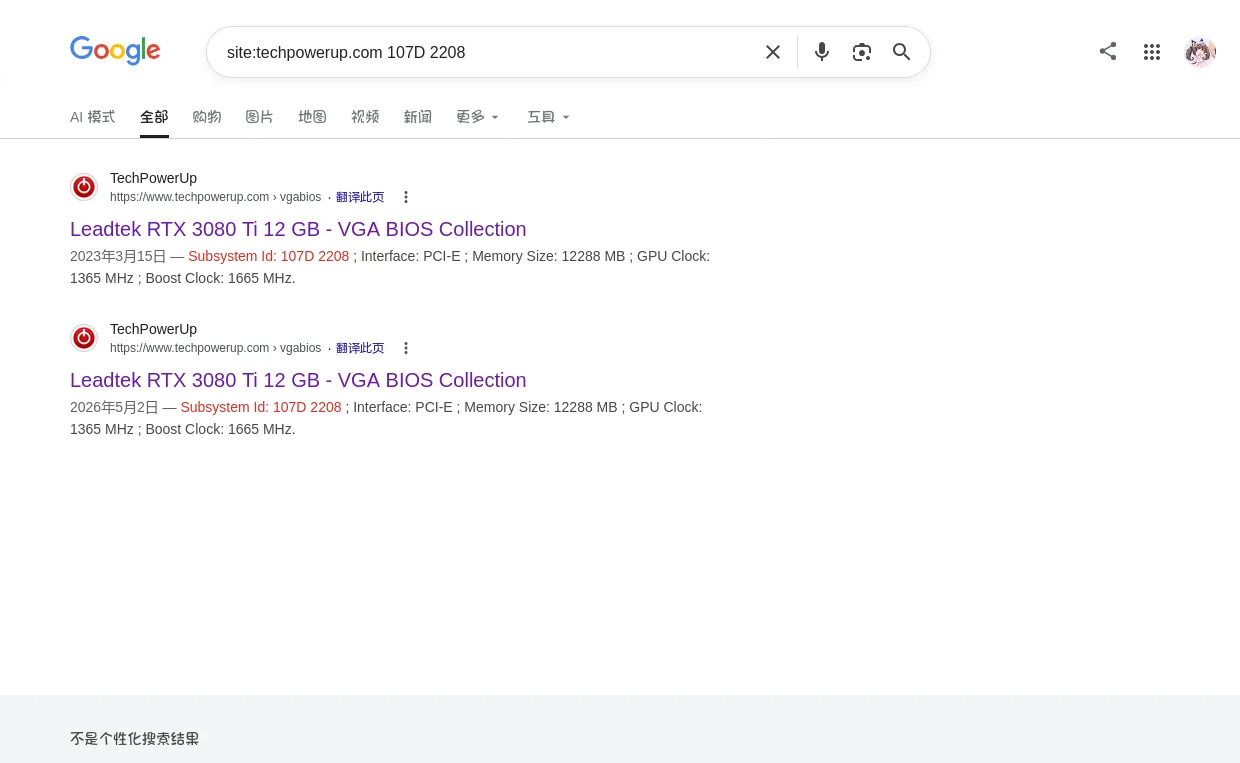Switch to AI 模式 tab
The height and width of the screenshot is (763, 1240).
[x=92, y=117]
